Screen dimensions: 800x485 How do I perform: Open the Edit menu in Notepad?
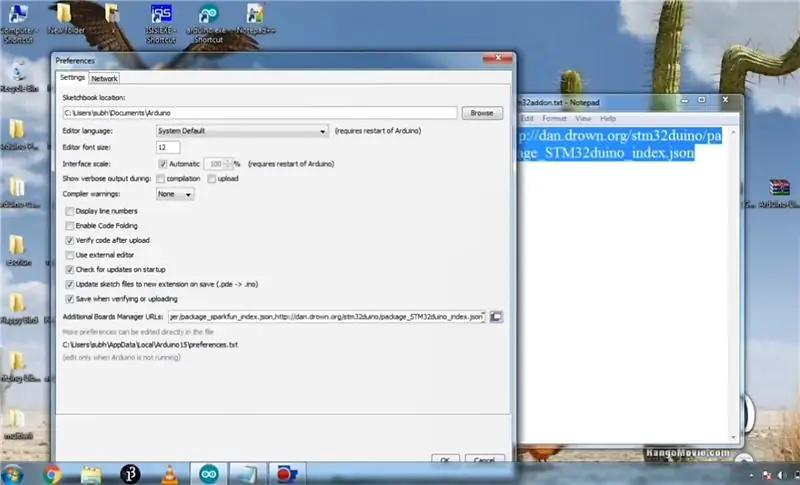pyautogui.click(x=527, y=118)
